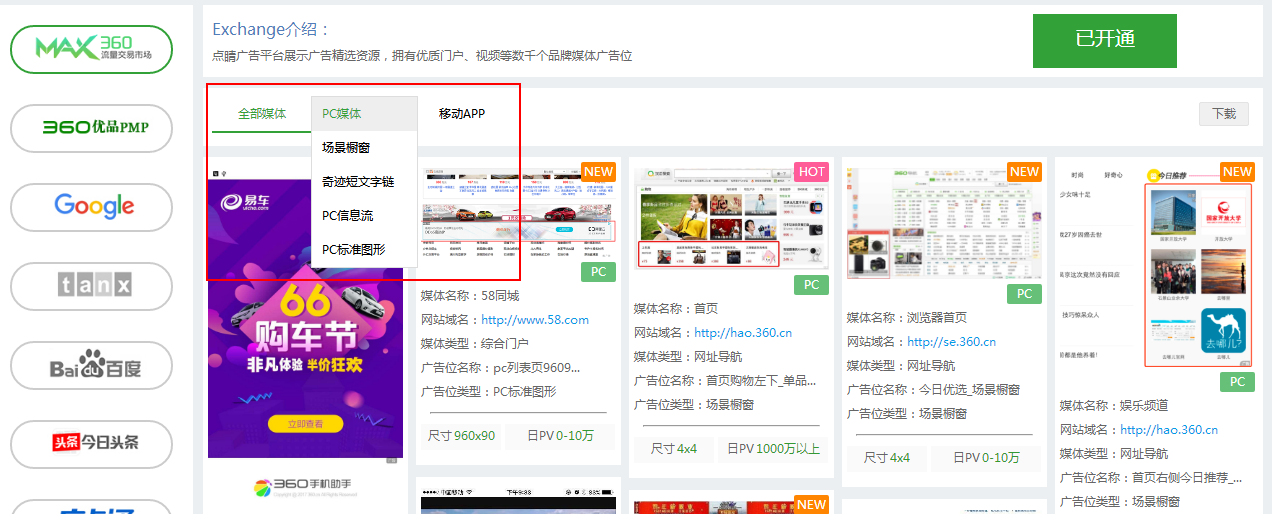Select the 今日头条 exchange logo

tap(92, 443)
